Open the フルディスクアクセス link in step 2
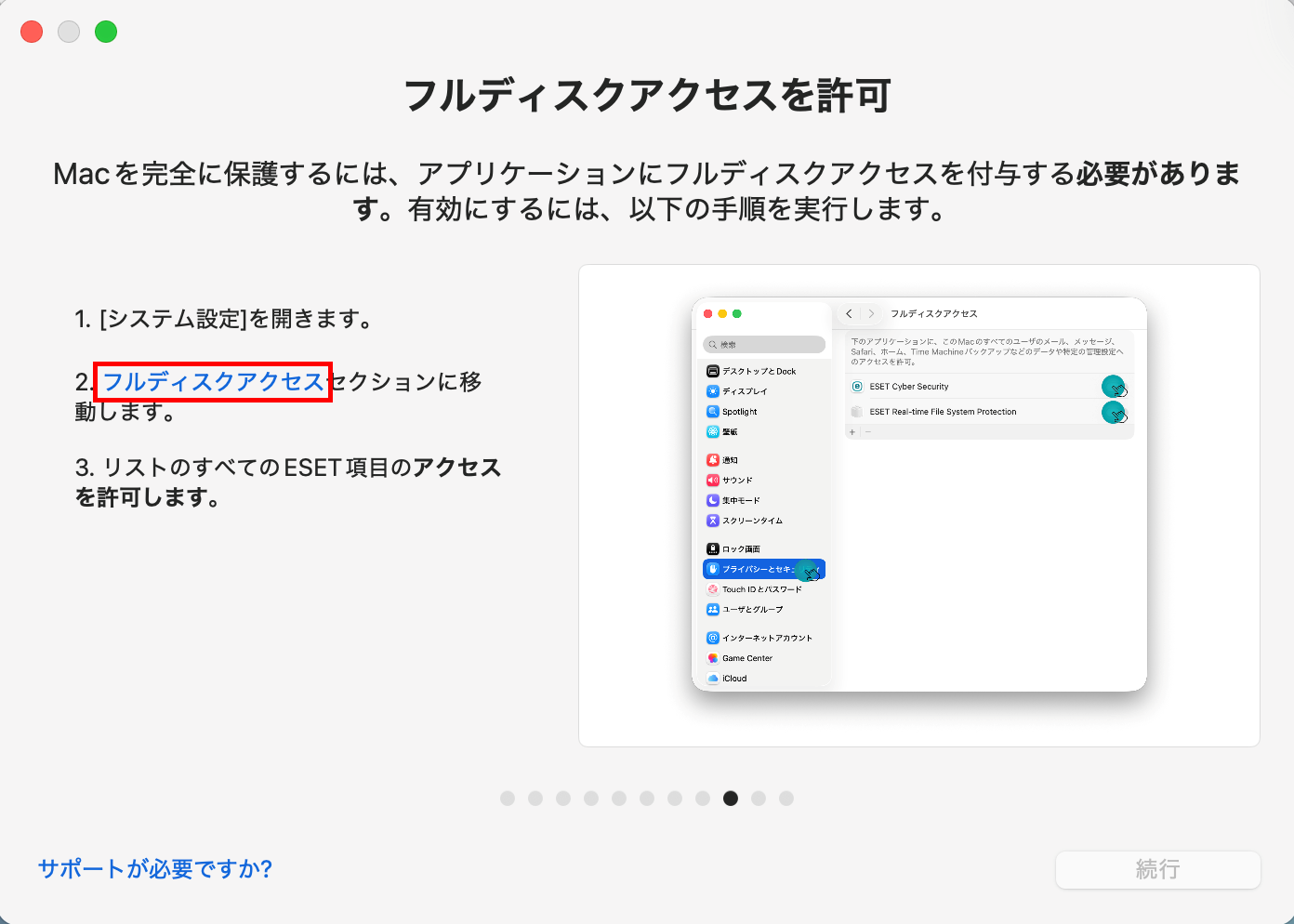This screenshot has height=924, width=1294. [x=213, y=382]
